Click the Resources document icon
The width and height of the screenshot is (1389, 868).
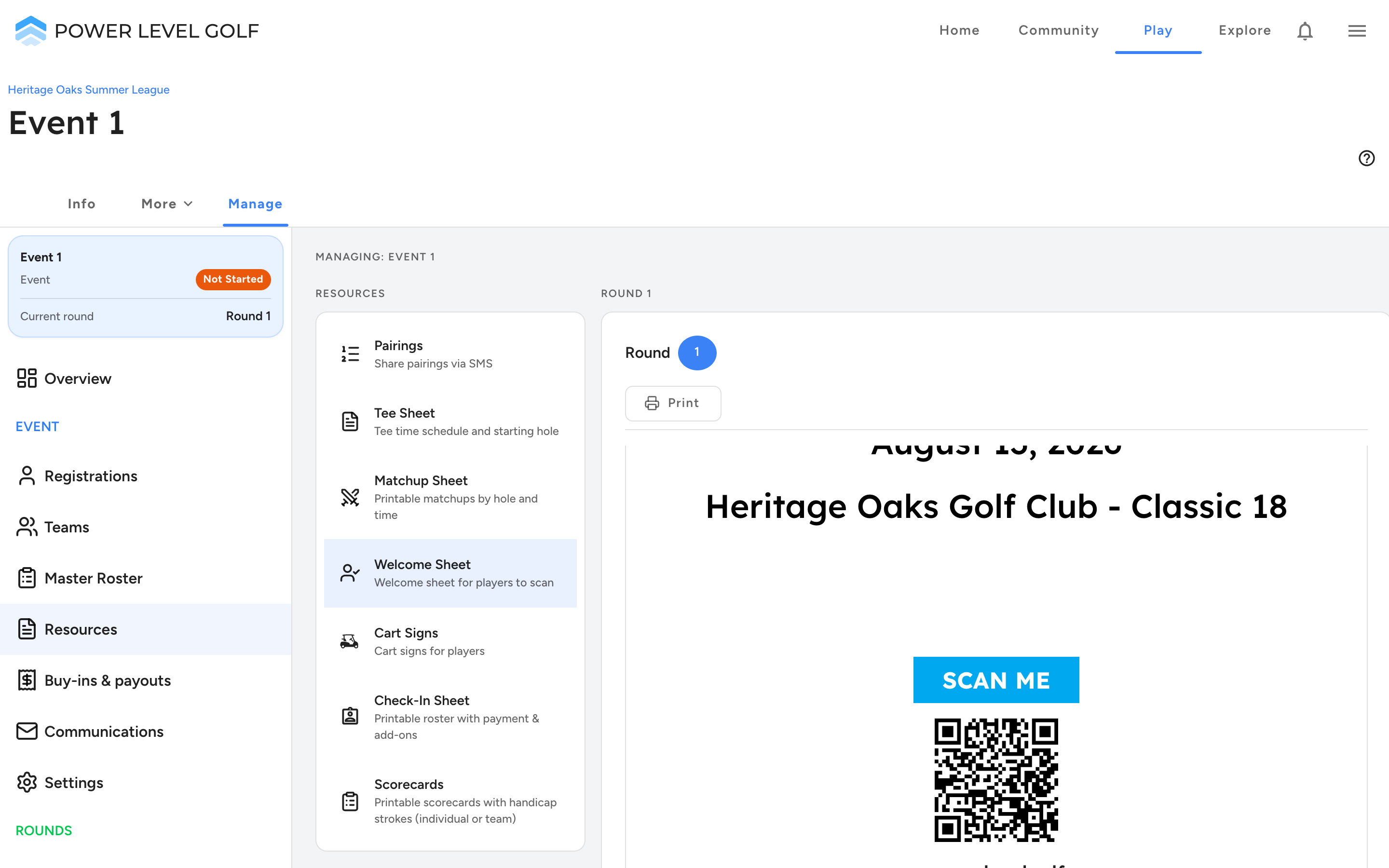click(27, 629)
